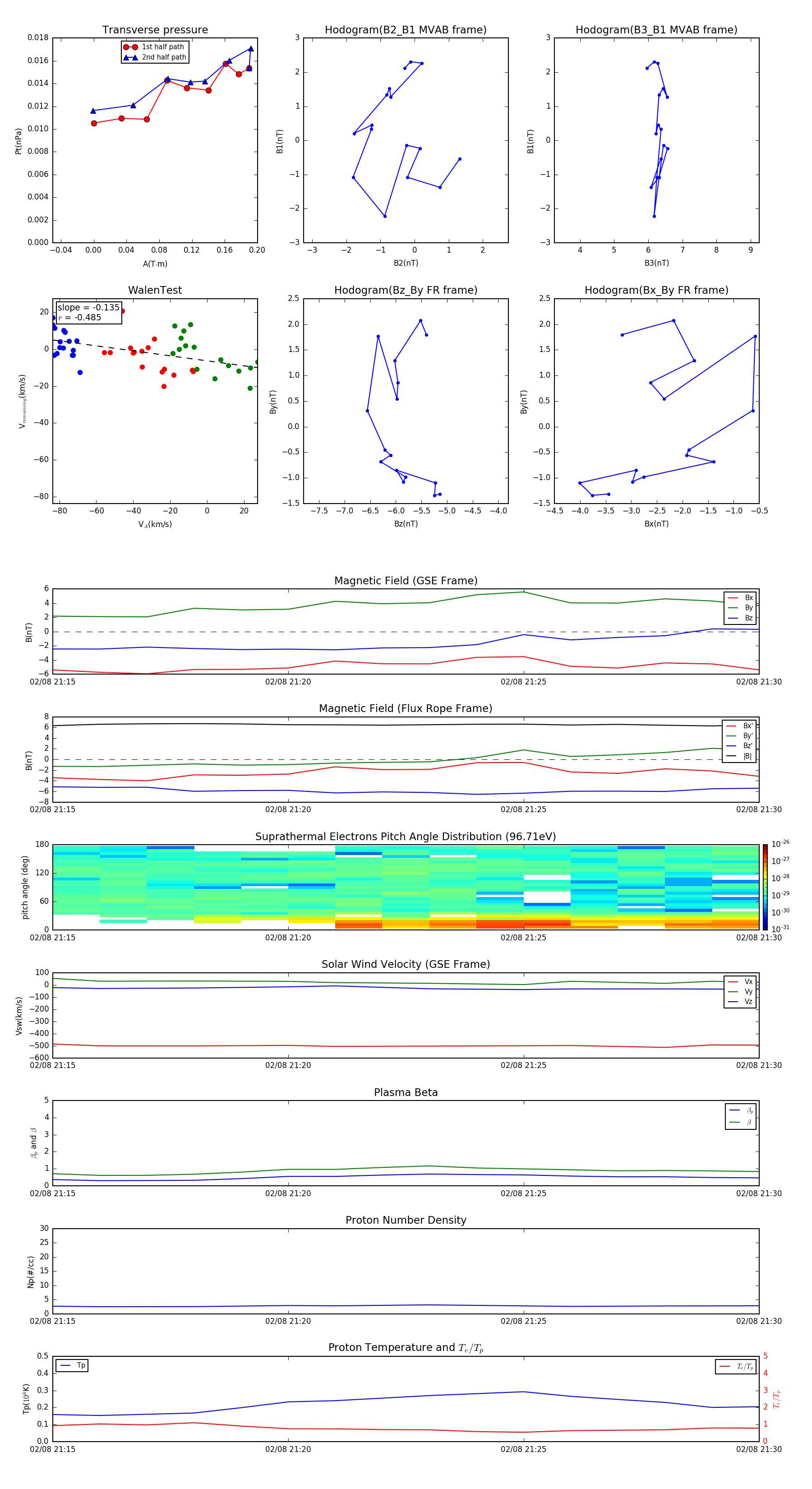Click the pitch angle spectrogram colorbar
Image resolution: width=812 pixels, height=1489 pixels.
point(765,887)
